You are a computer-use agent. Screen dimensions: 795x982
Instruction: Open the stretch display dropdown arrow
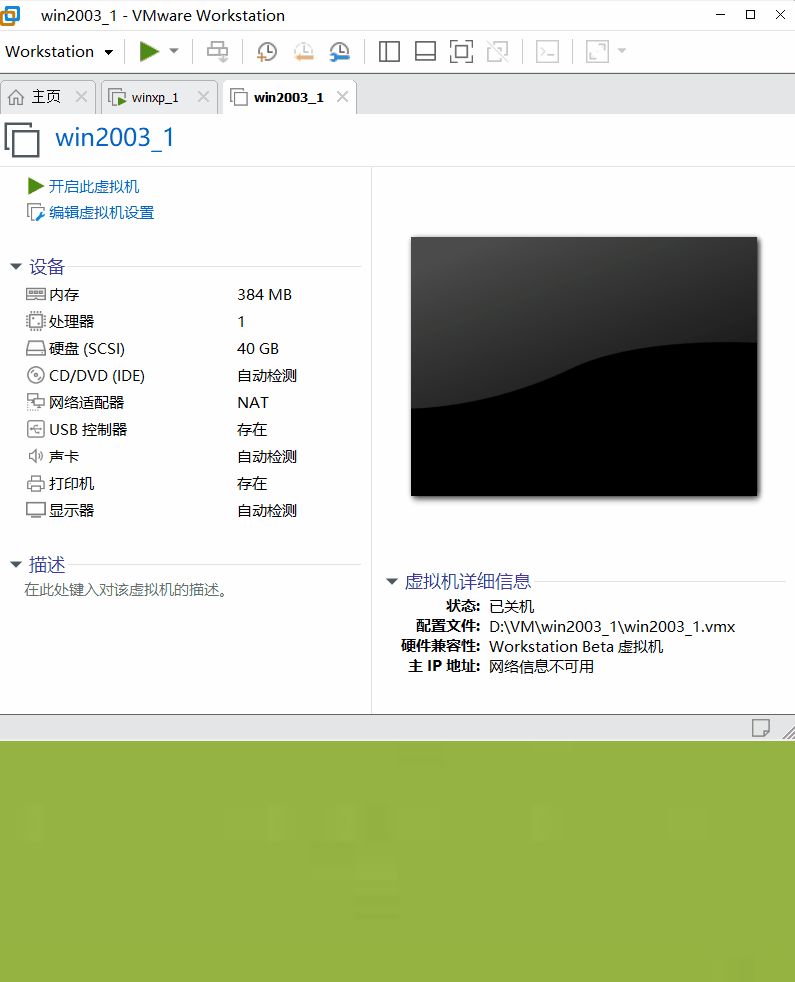[622, 51]
